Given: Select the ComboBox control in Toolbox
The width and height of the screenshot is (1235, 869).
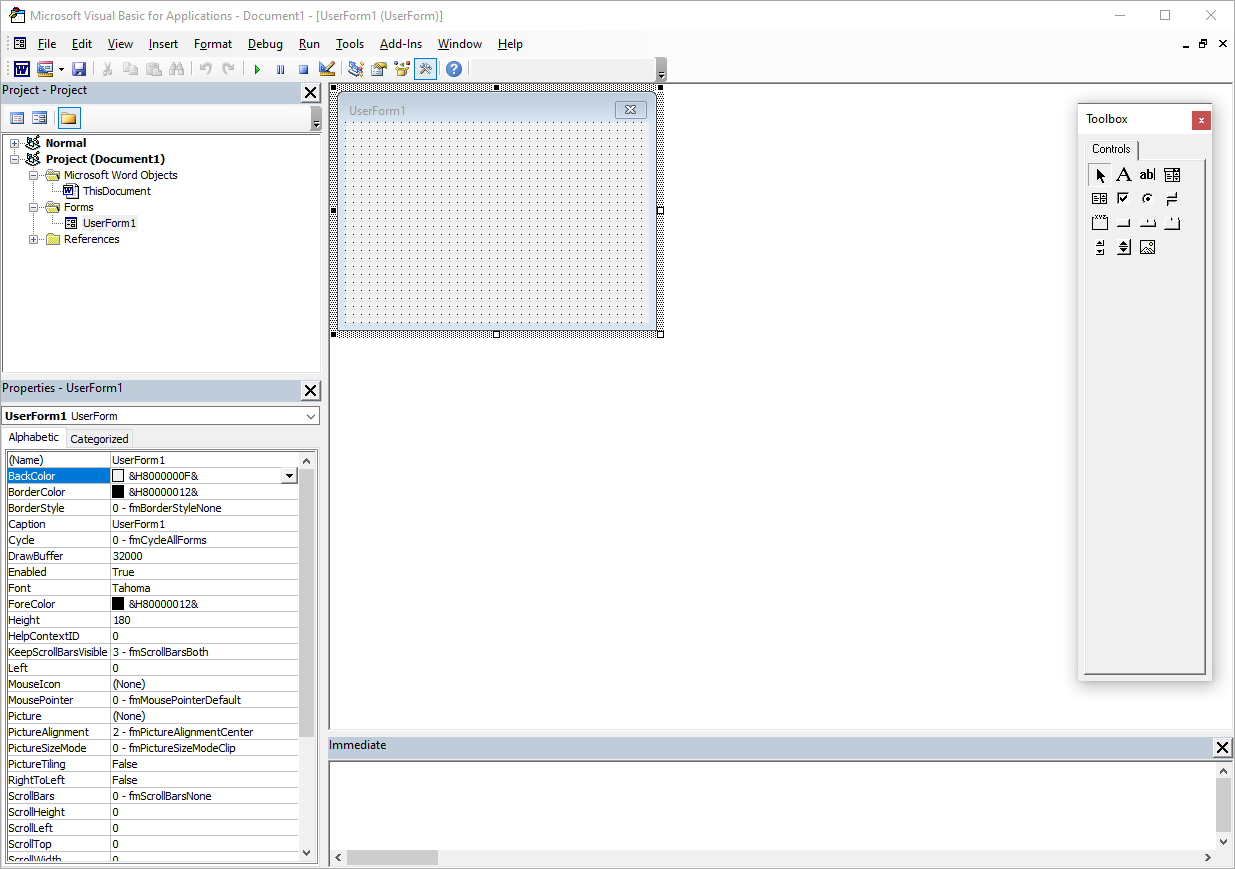Looking at the screenshot, I should (x=1172, y=175).
